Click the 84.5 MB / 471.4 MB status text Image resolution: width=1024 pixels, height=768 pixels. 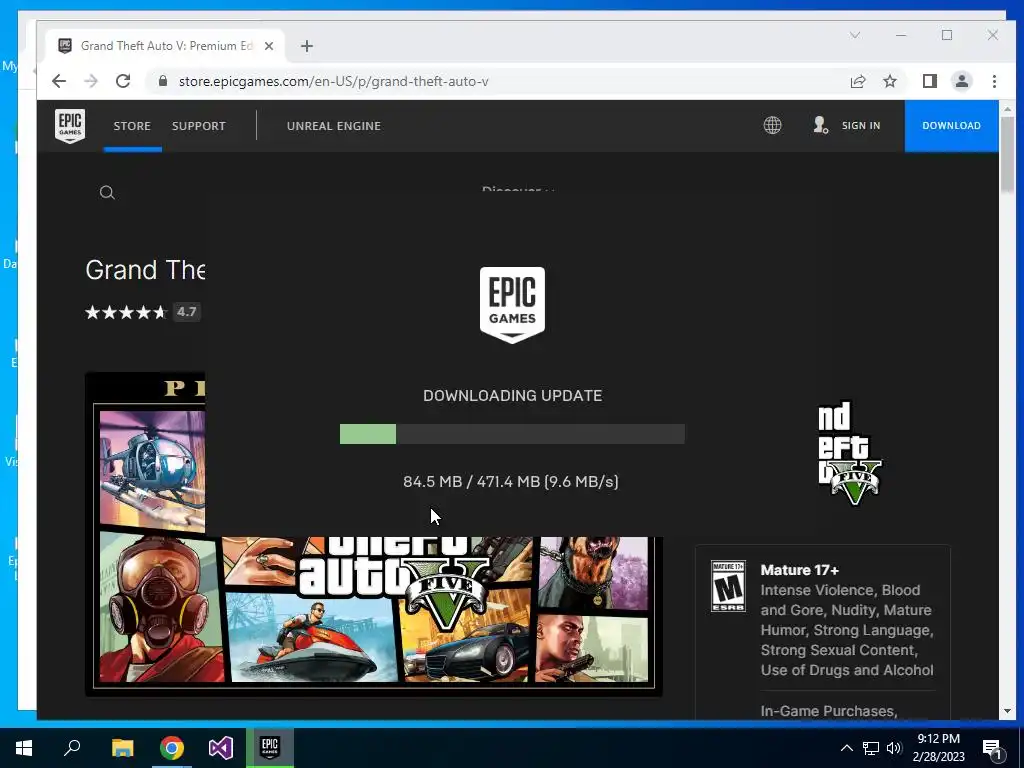511,481
